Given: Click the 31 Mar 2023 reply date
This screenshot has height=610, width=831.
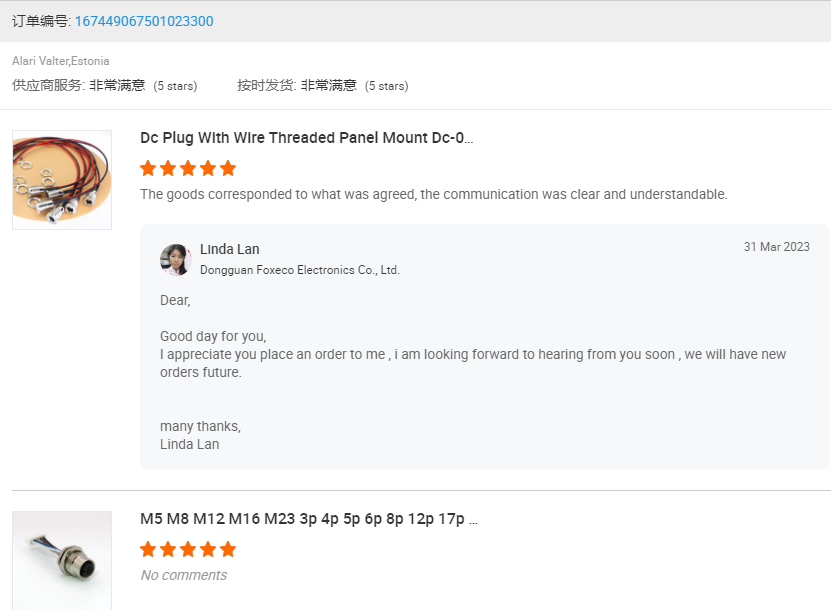Looking at the screenshot, I should click(x=776, y=247).
